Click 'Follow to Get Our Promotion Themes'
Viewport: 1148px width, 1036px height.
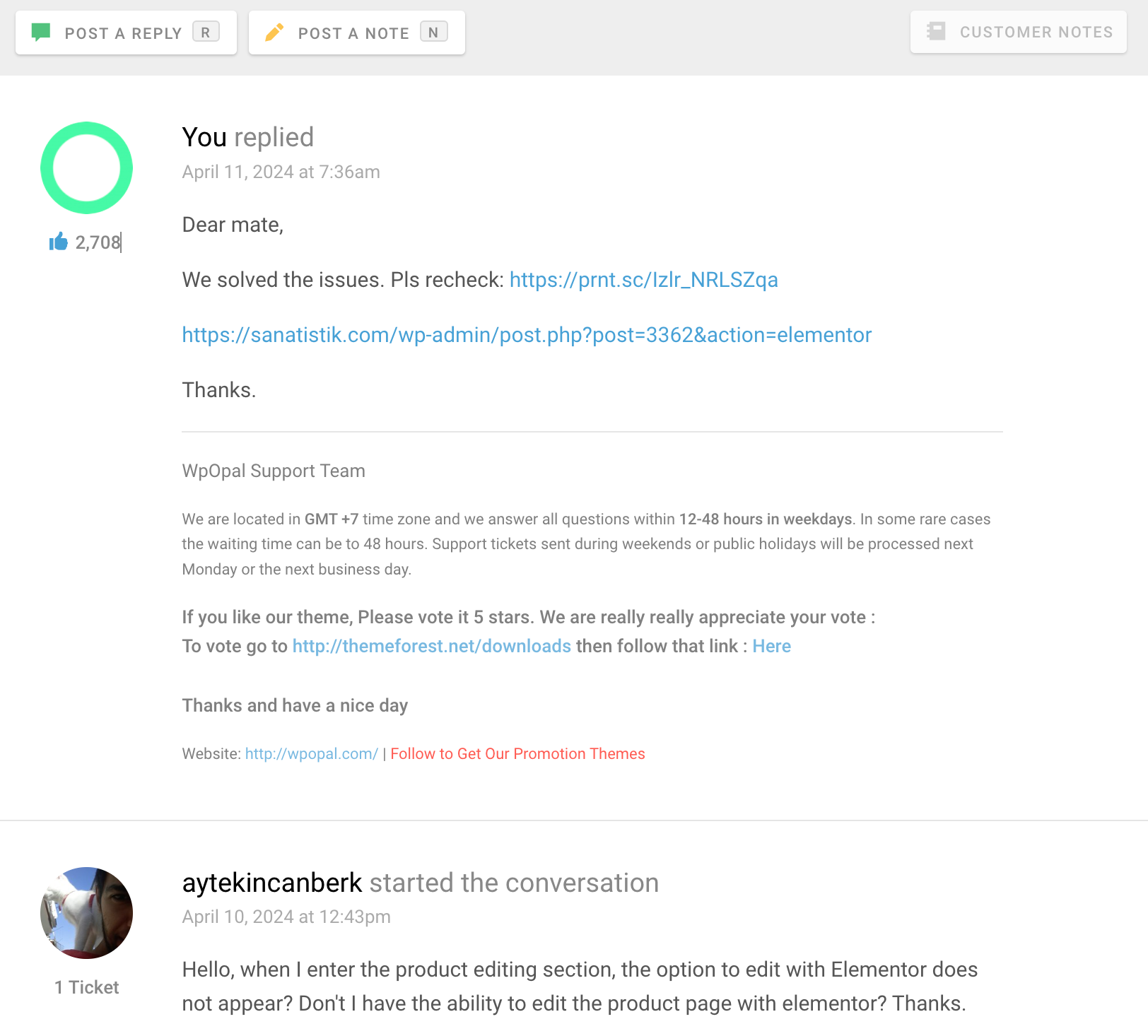pyautogui.click(x=517, y=754)
